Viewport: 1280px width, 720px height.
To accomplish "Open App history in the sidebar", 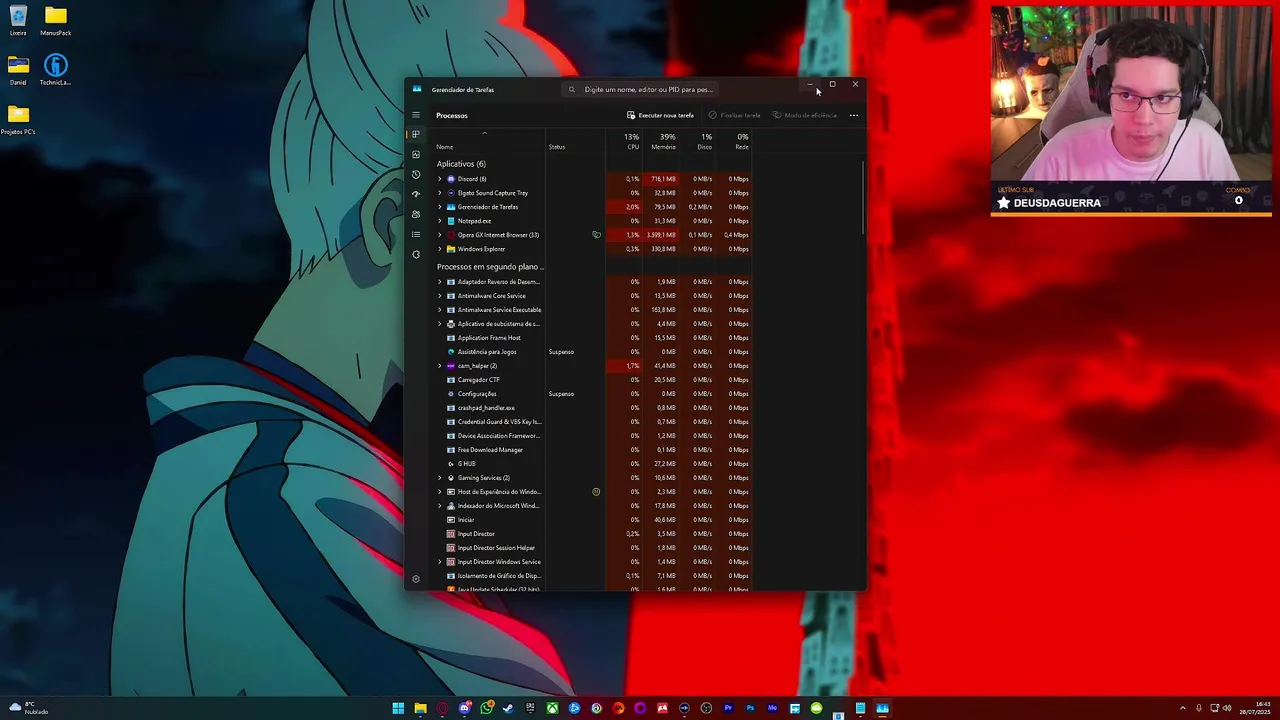I will pos(416,174).
